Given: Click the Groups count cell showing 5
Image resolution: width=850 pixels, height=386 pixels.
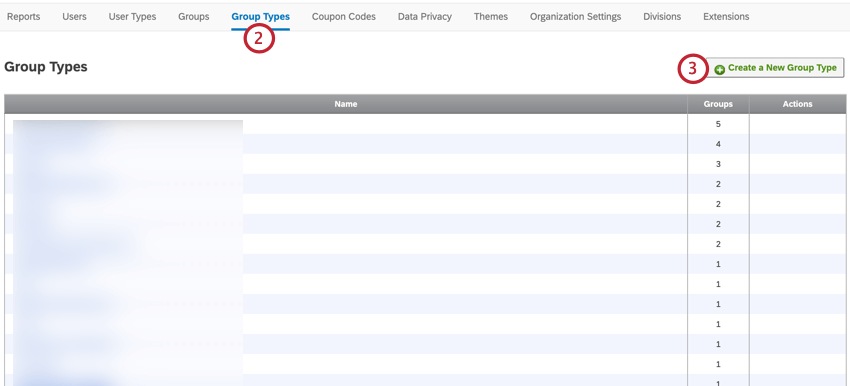Looking at the screenshot, I should [x=718, y=124].
